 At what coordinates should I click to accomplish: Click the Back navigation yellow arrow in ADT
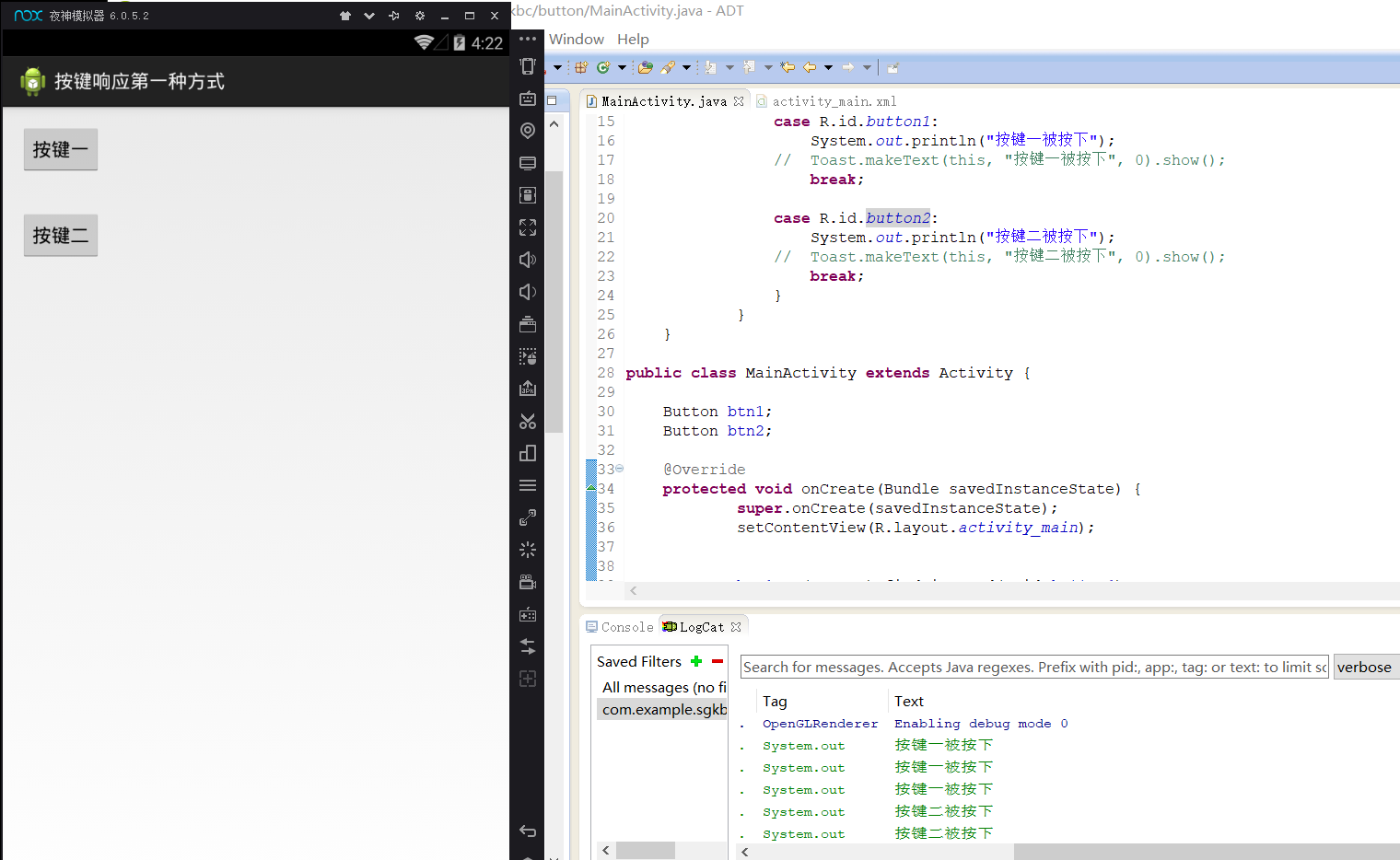click(810, 67)
